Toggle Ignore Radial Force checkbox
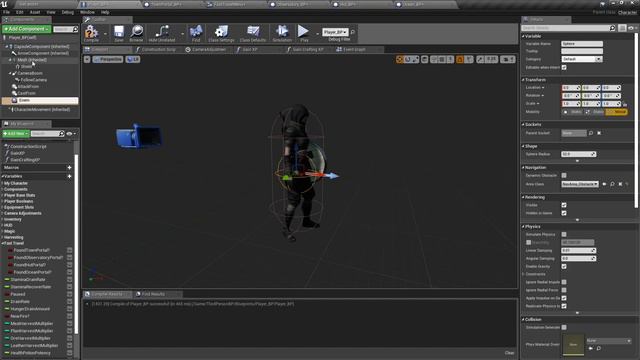Viewport: 640px width, 360px height. (x=564, y=290)
